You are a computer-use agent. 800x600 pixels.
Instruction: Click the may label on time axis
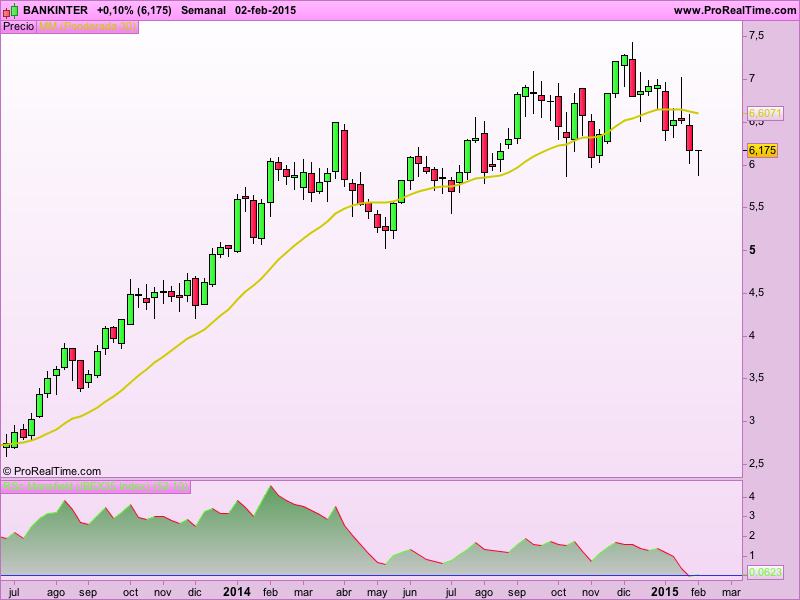pos(377,593)
